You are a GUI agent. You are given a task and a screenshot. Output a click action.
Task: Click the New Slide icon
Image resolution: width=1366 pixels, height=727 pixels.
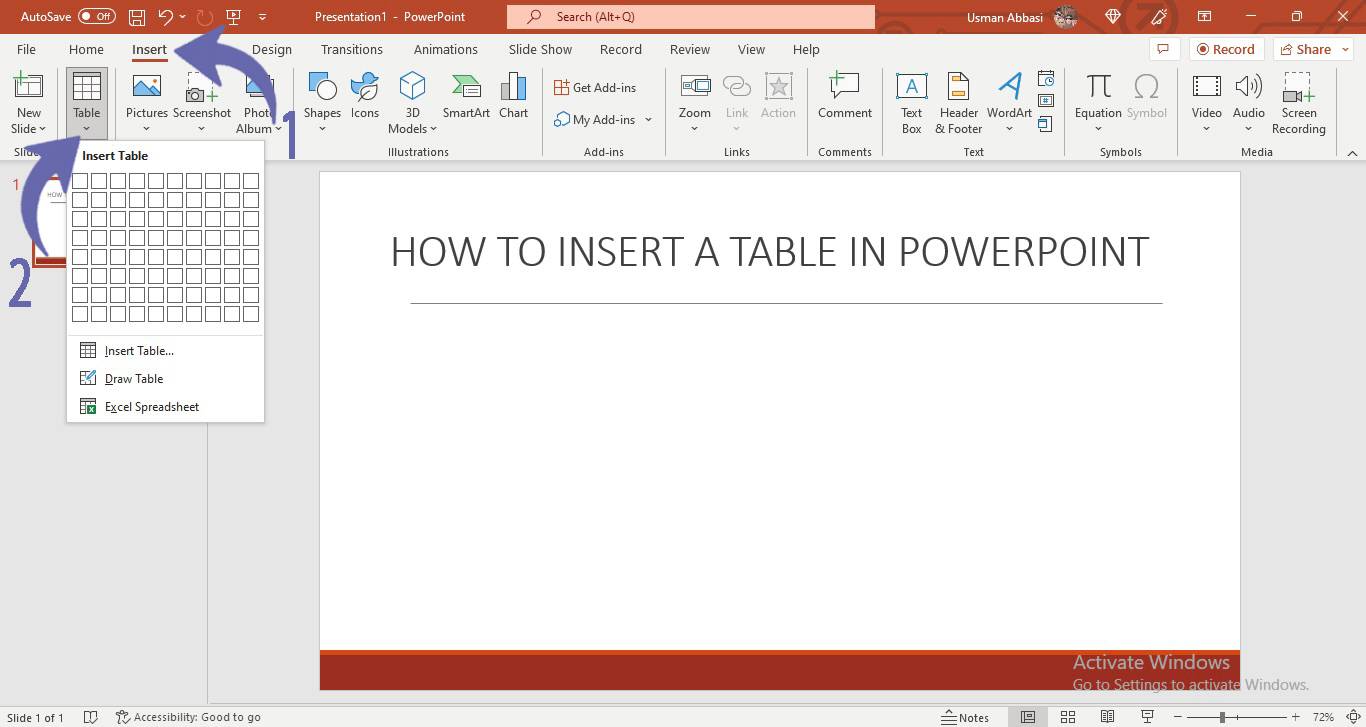coord(28,87)
